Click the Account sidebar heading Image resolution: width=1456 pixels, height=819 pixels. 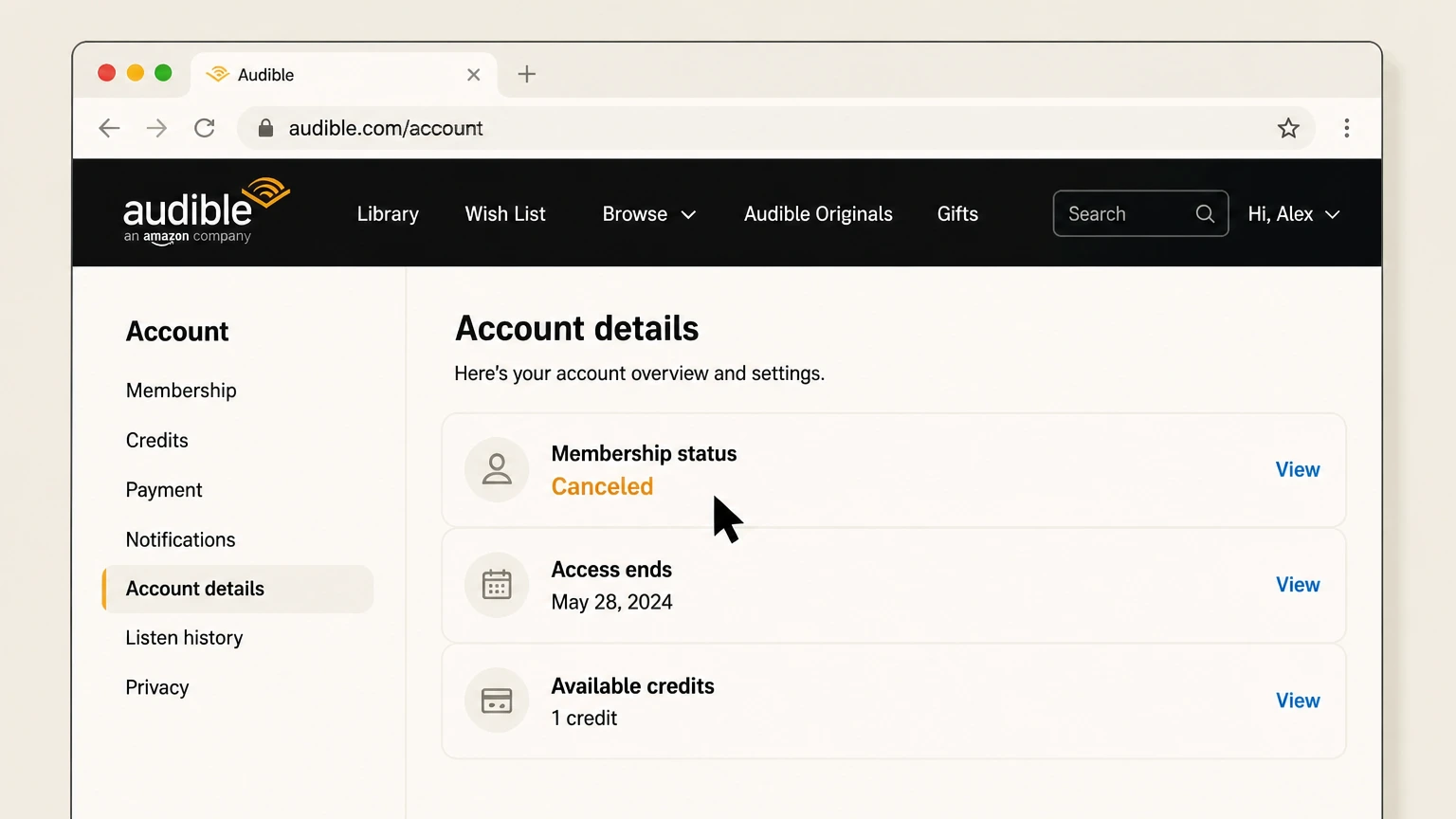click(177, 331)
